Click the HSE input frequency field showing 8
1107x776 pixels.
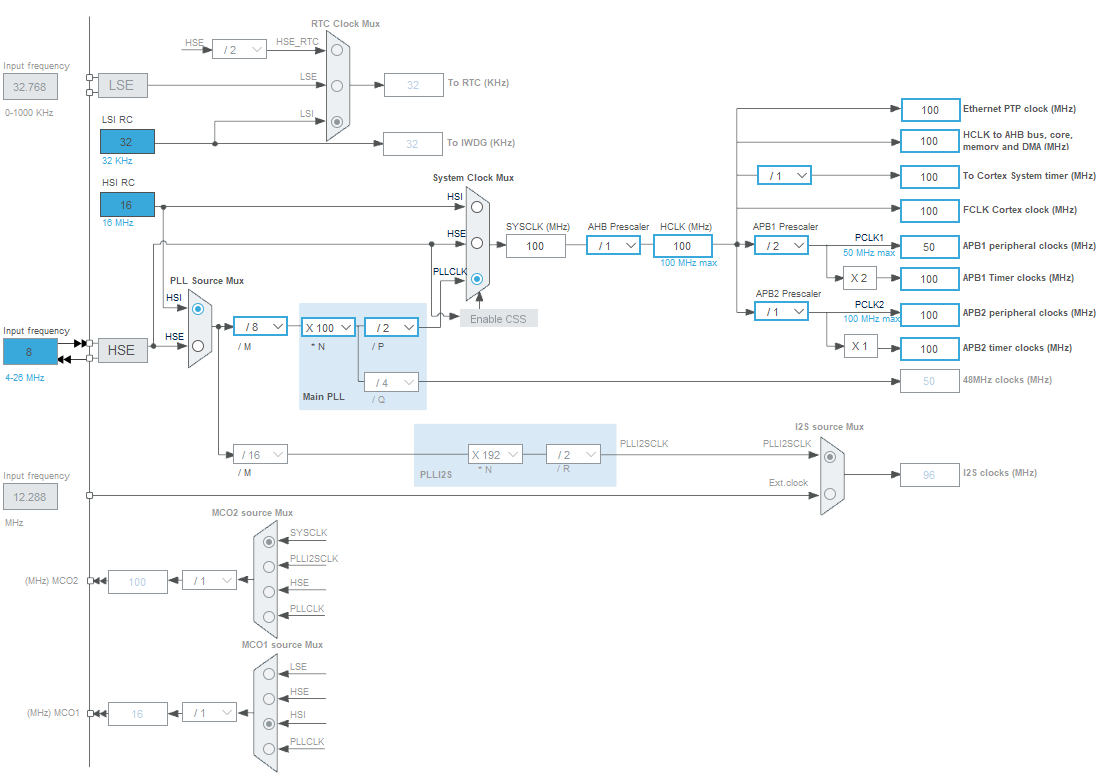(30, 352)
